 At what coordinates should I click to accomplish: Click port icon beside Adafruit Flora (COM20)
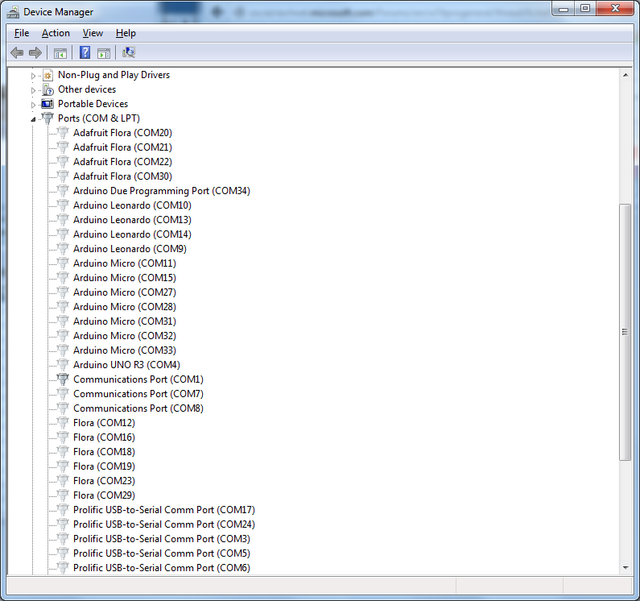(x=63, y=133)
